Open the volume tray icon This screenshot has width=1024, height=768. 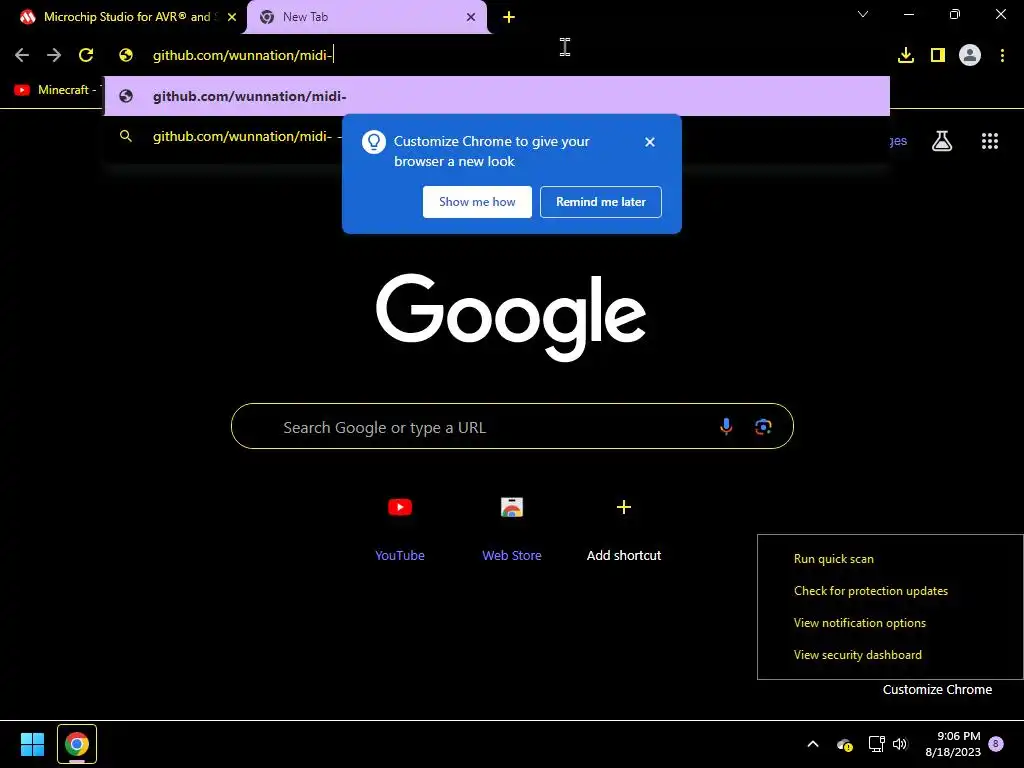[900, 744]
